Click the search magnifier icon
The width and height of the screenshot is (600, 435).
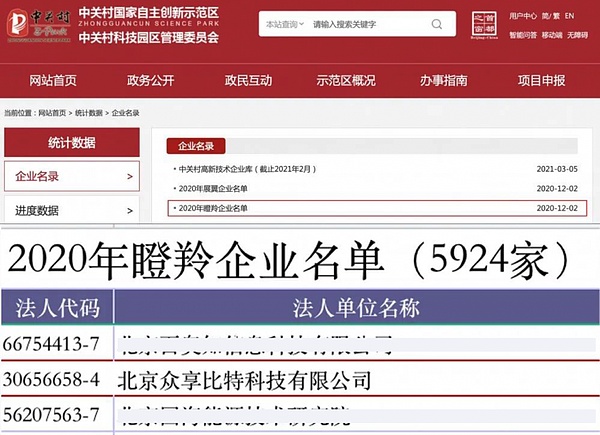(437, 24)
